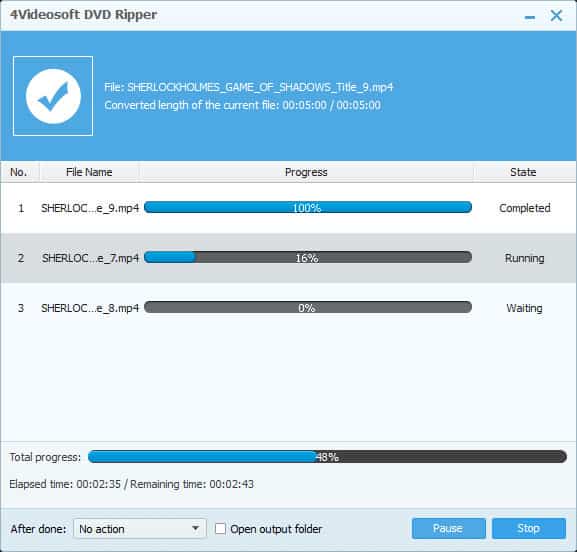Click the Total progress 48% bar

pyautogui.click(x=327, y=457)
